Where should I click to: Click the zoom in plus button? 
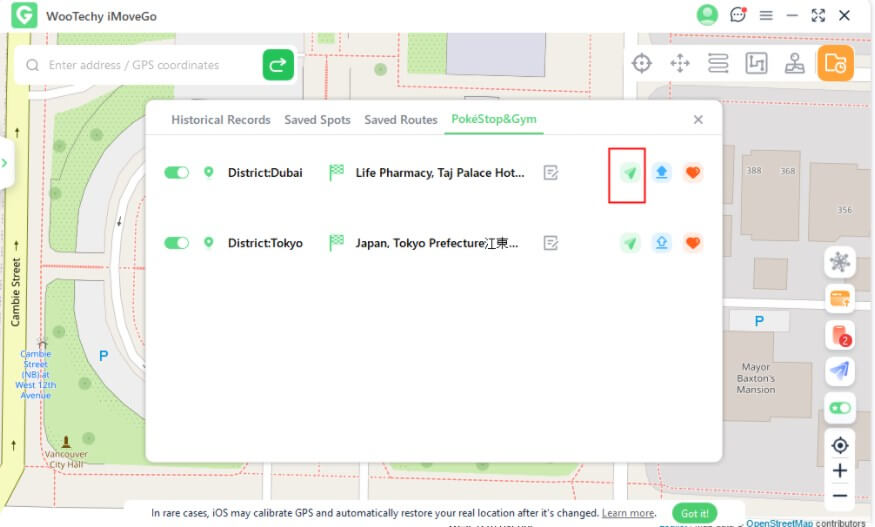[x=840, y=471]
